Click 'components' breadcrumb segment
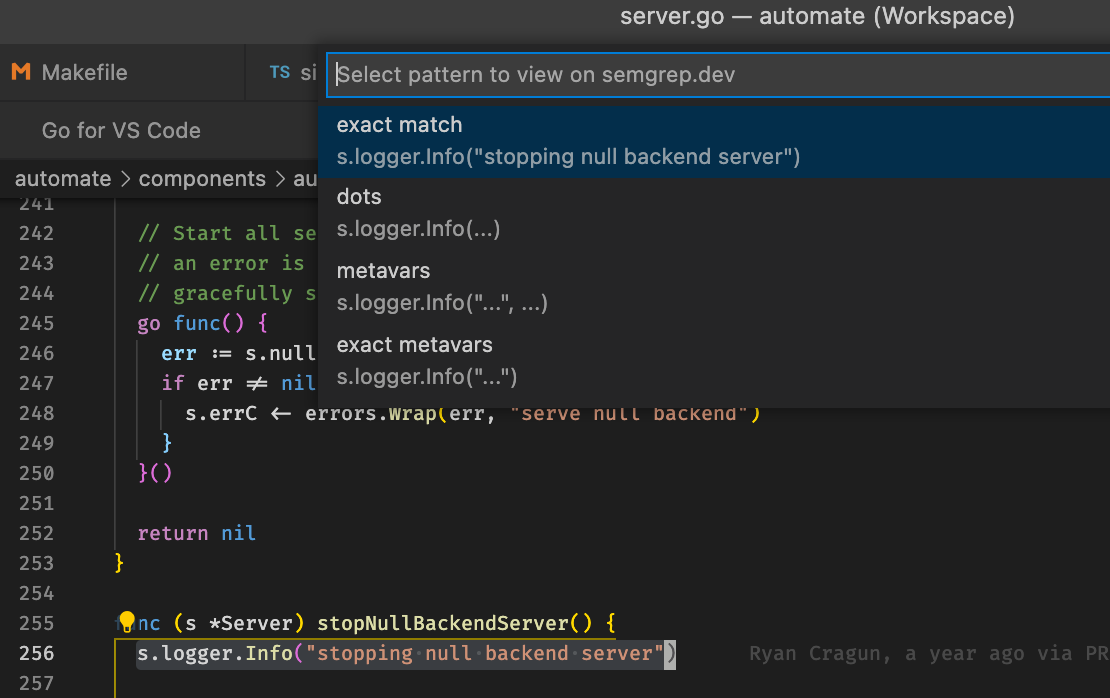 [202, 178]
